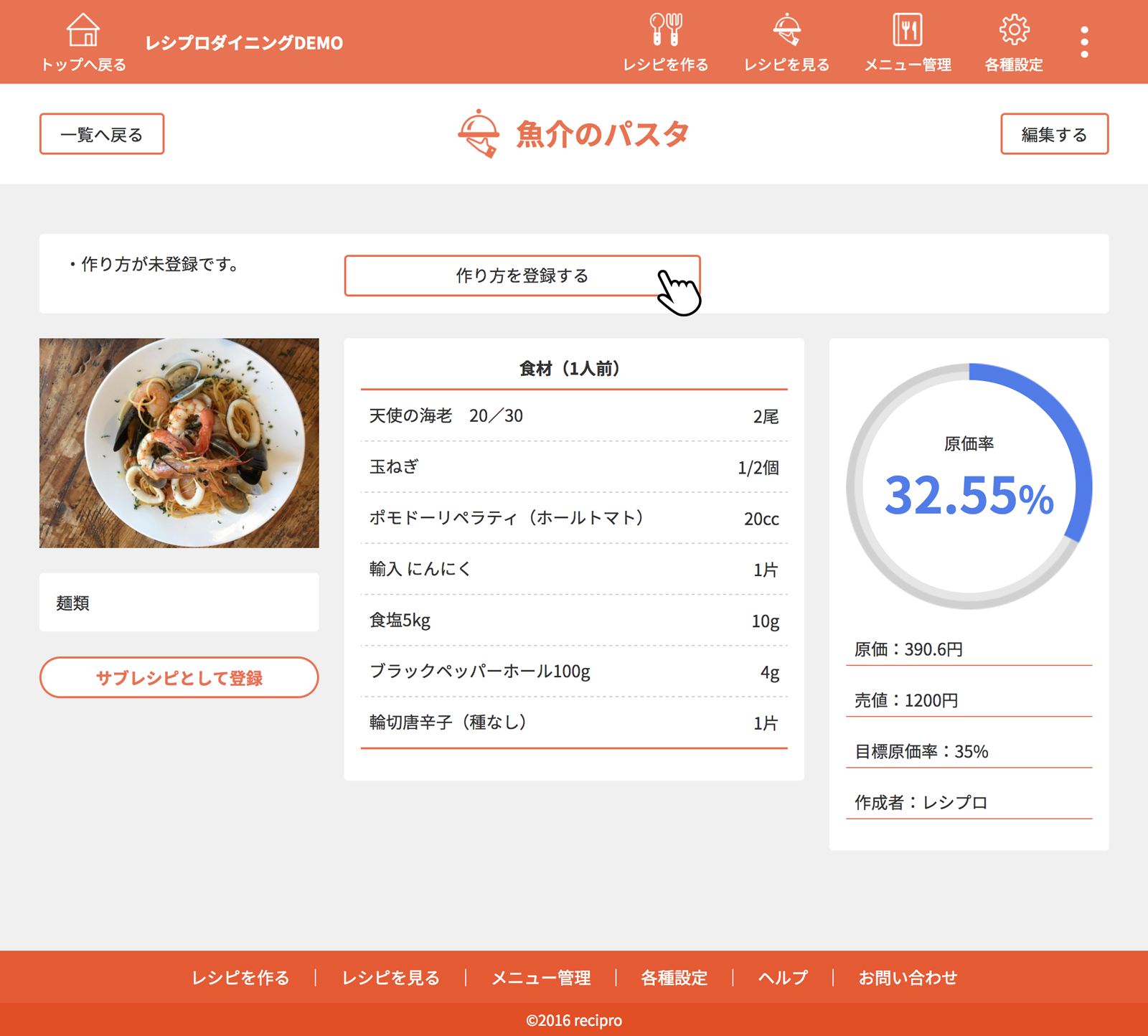Open the 'メニュー管理' menu book icon

click(908, 30)
